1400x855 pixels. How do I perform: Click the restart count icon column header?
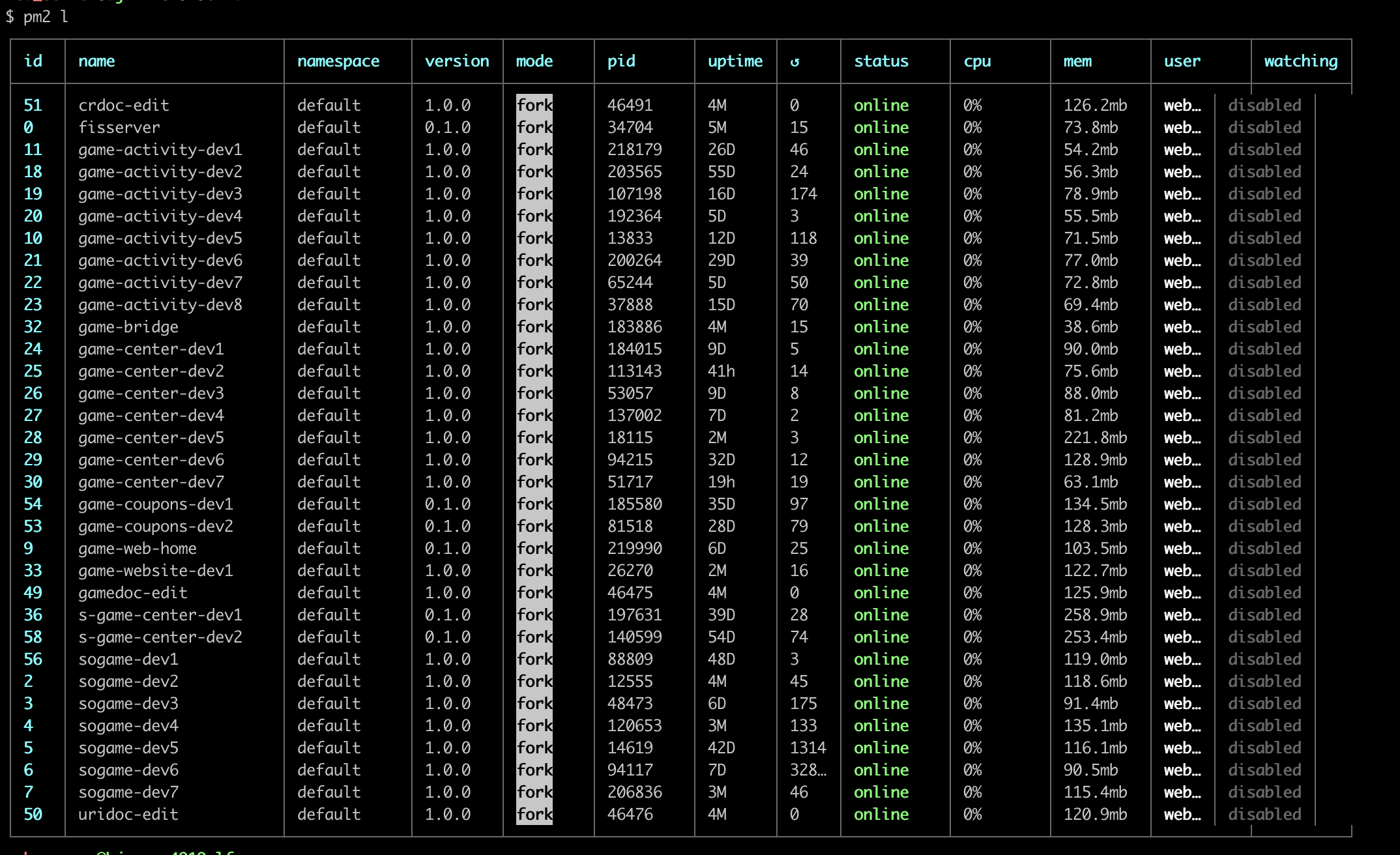[795, 62]
